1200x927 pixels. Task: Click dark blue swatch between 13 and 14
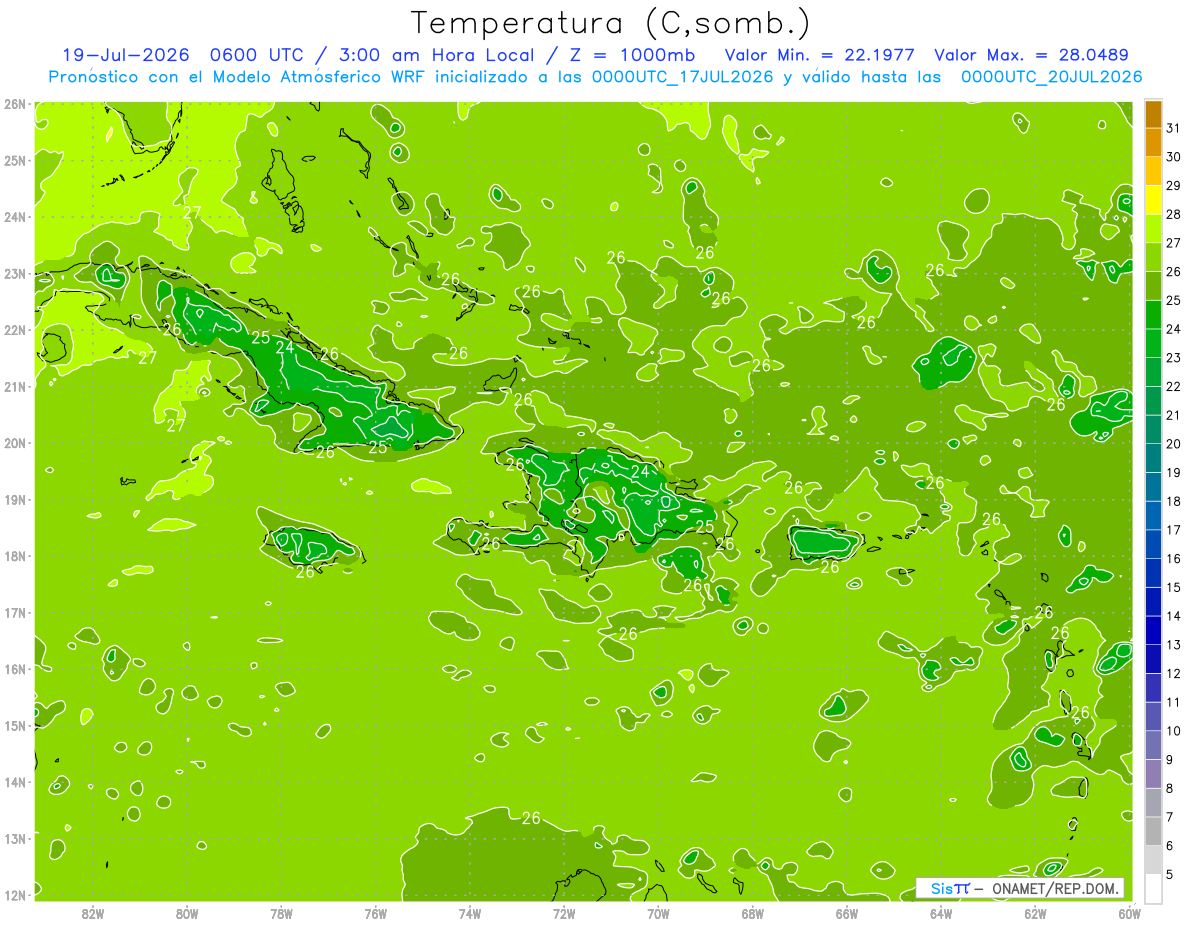1153,630
